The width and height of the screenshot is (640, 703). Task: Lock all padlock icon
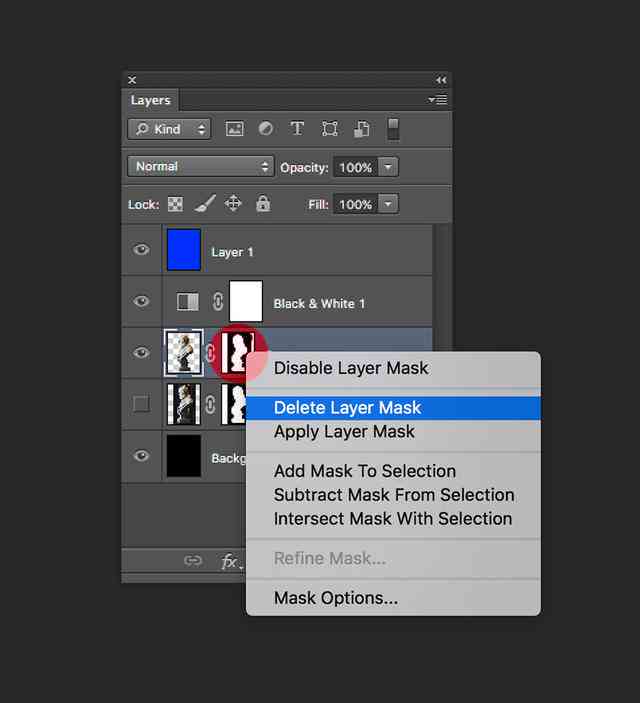[263, 203]
